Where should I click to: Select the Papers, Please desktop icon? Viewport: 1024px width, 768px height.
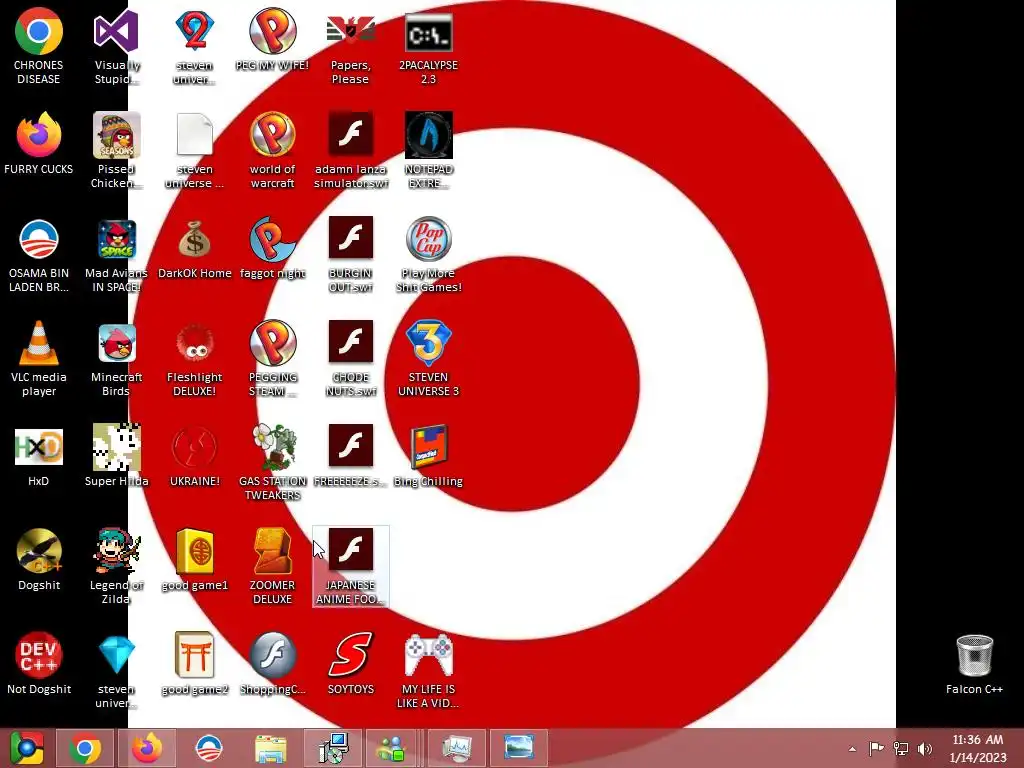coord(351,46)
